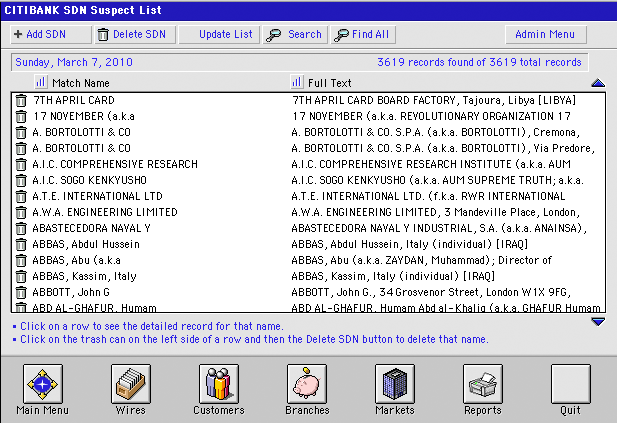Click trash can for A.I.C. COMPREHENSIVE RESEARCH

point(21,164)
